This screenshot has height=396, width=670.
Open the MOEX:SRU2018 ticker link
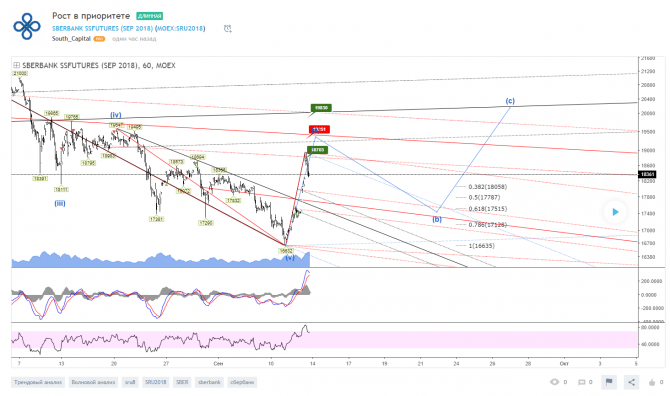click(180, 29)
